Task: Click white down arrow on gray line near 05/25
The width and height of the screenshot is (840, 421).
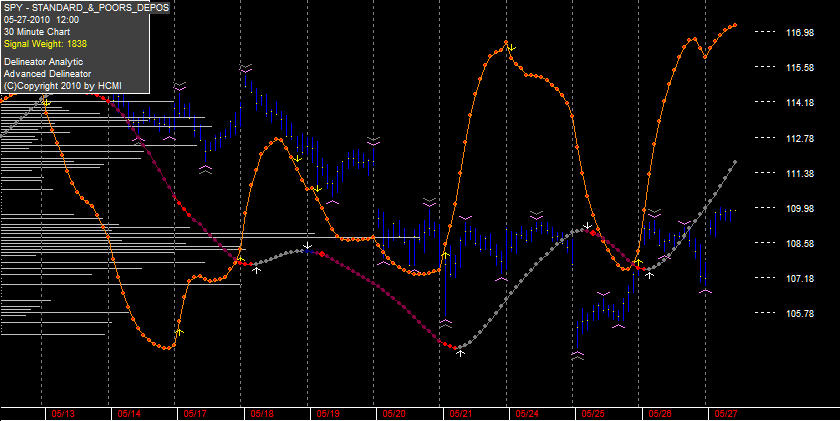Action: coord(588,225)
